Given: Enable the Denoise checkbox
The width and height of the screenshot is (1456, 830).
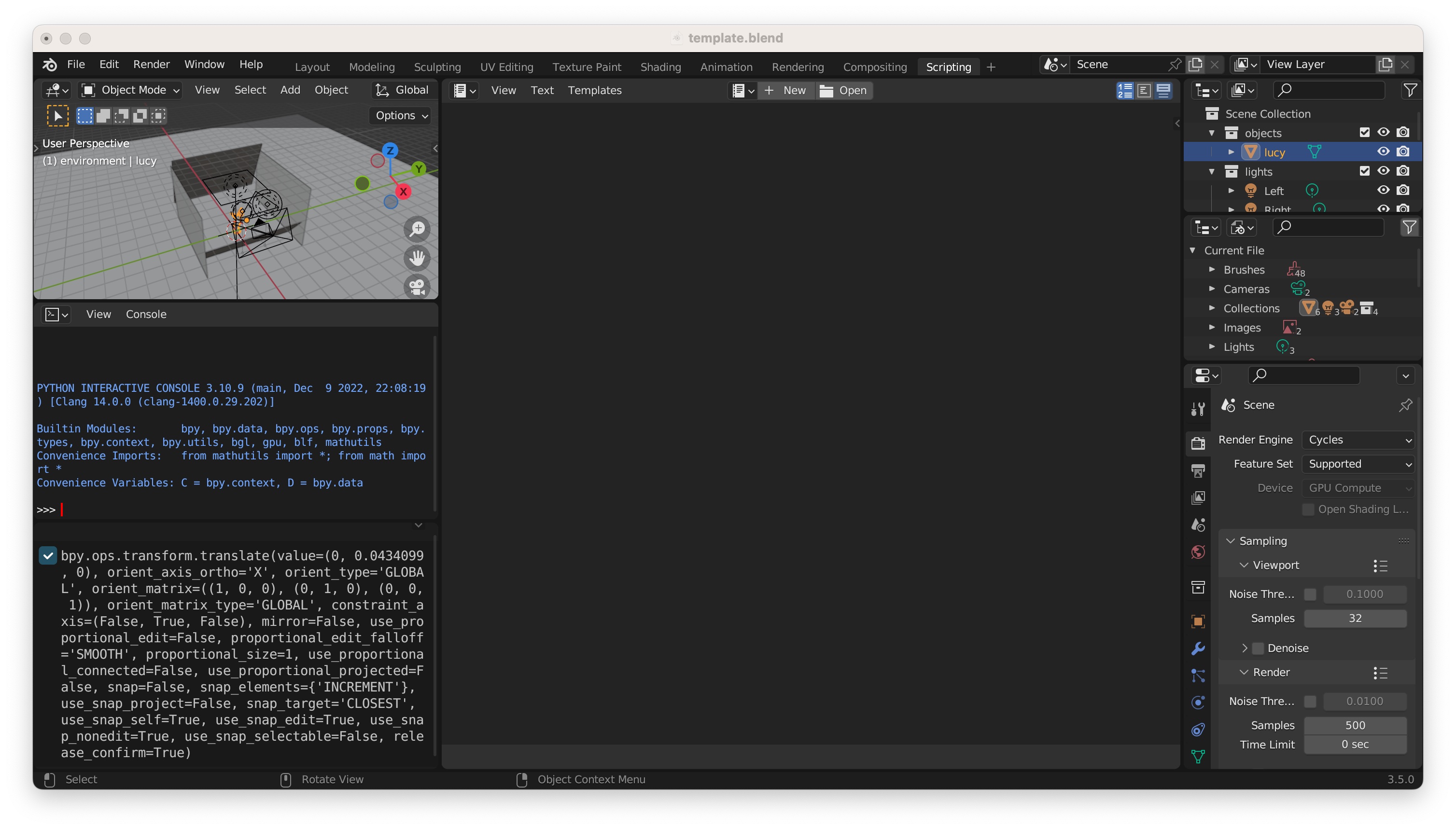Looking at the screenshot, I should pyautogui.click(x=1258, y=648).
